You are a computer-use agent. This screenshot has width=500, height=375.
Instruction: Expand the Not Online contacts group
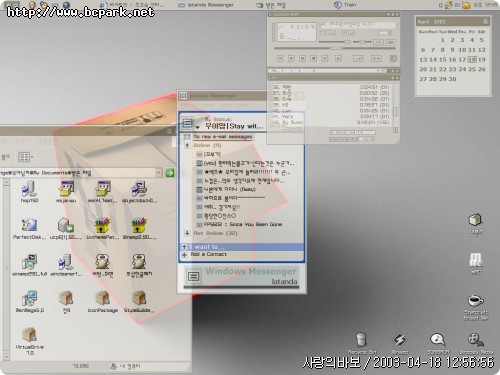coord(187,233)
